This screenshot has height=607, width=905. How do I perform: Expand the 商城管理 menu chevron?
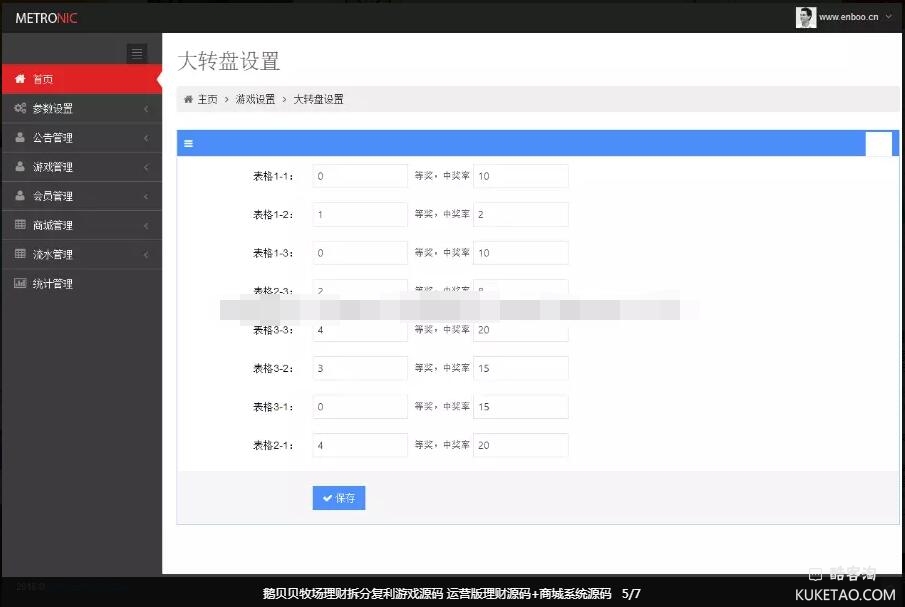tap(146, 226)
